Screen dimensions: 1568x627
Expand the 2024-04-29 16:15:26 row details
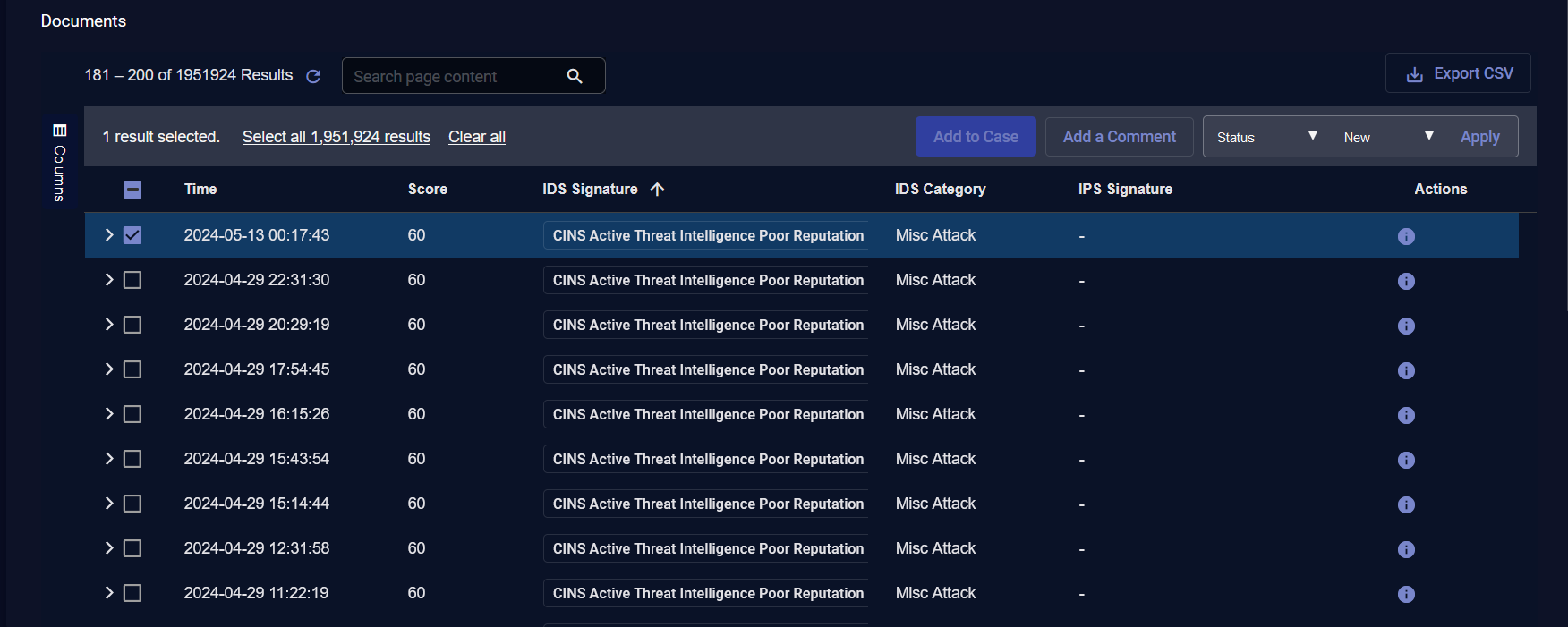pos(109,414)
